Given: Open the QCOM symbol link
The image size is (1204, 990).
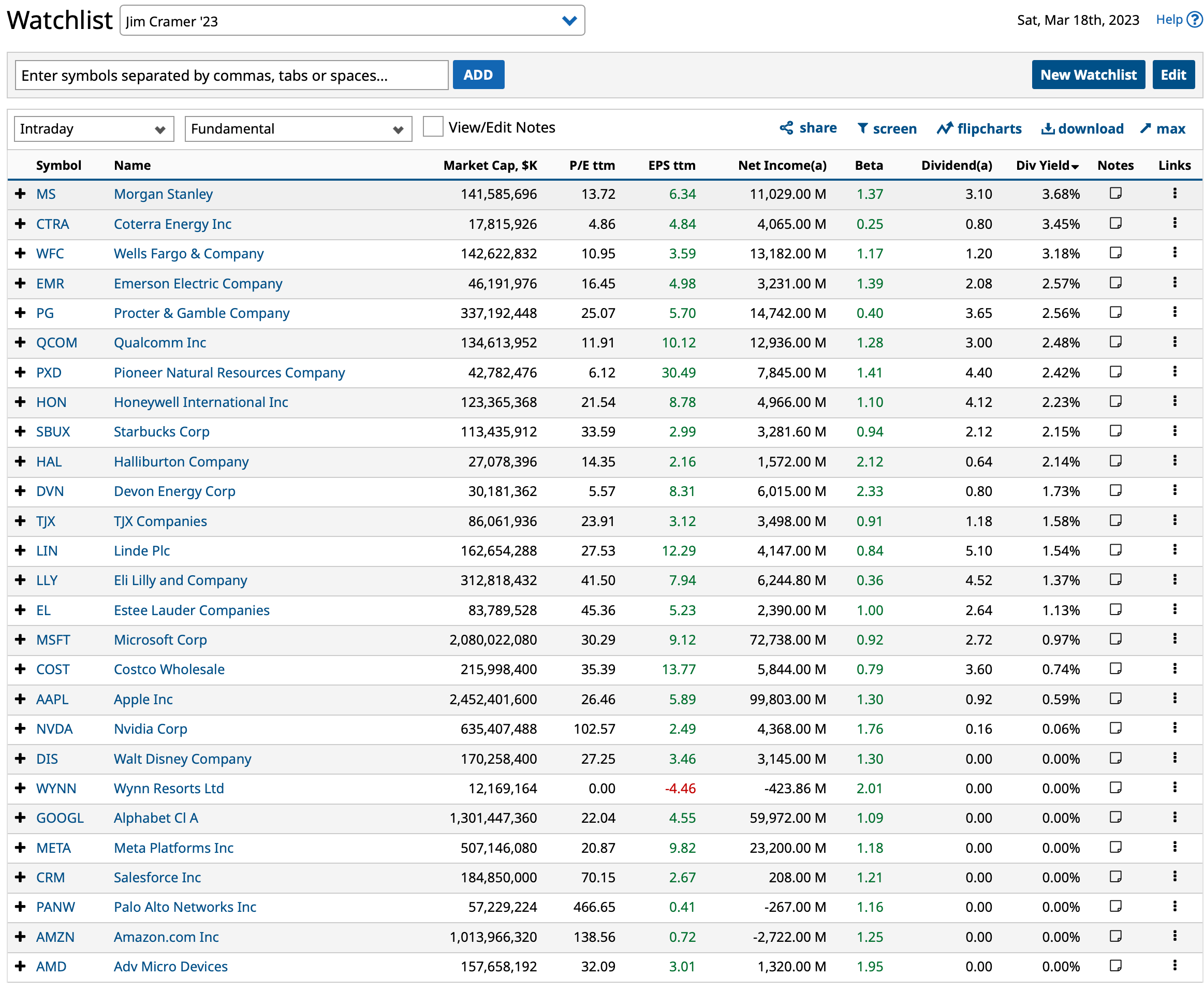Looking at the screenshot, I should point(56,343).
